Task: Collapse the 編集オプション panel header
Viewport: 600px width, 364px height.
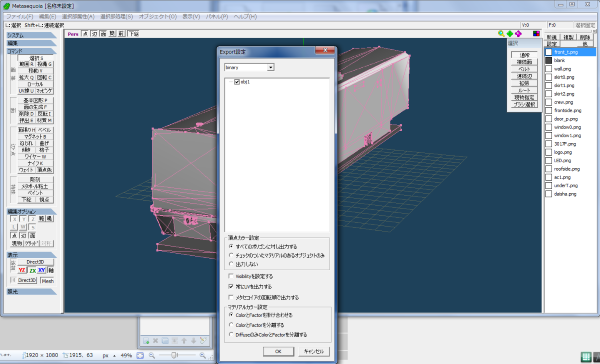Action: tap(31, 211)
